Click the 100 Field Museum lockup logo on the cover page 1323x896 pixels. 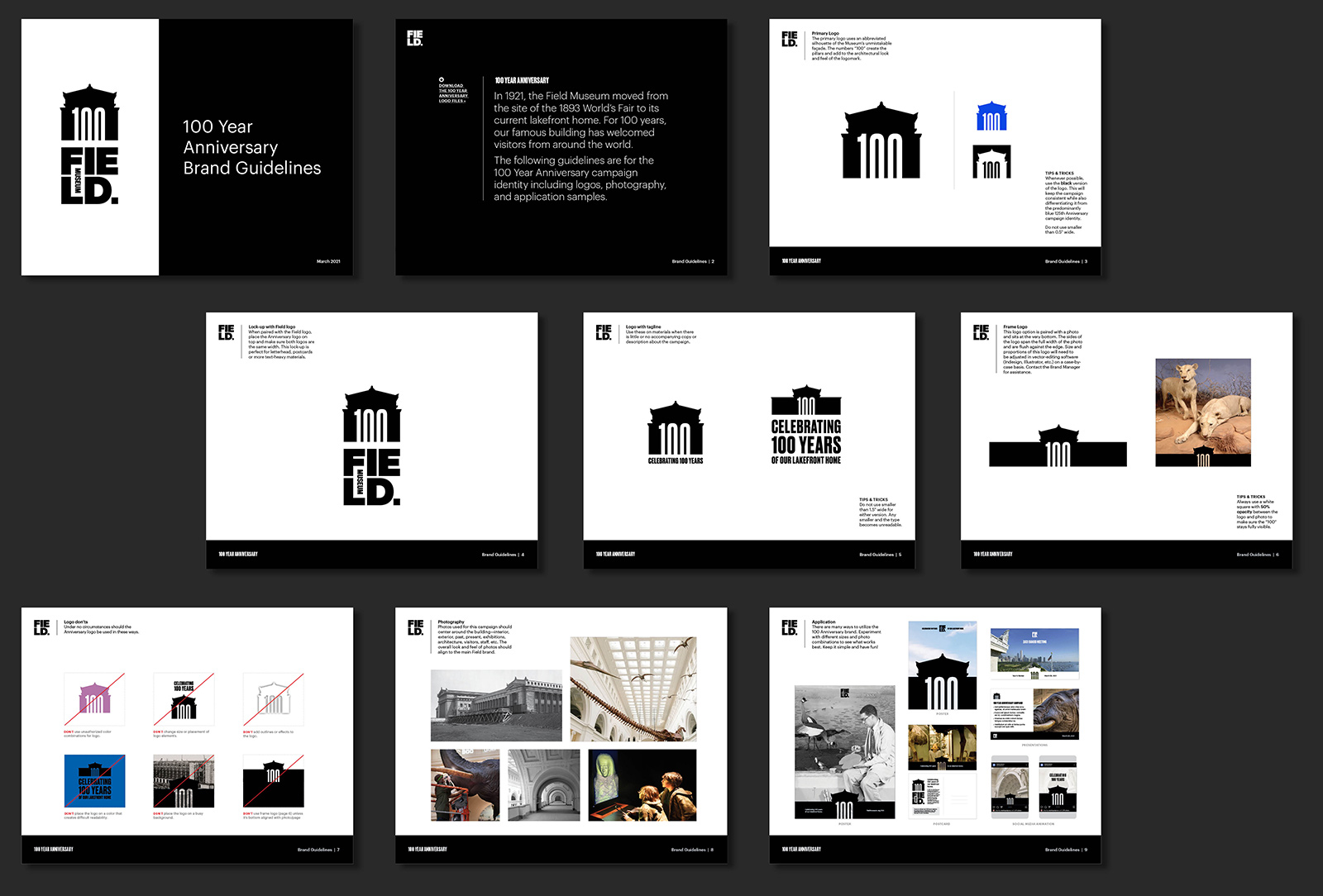tap(90, 144)
